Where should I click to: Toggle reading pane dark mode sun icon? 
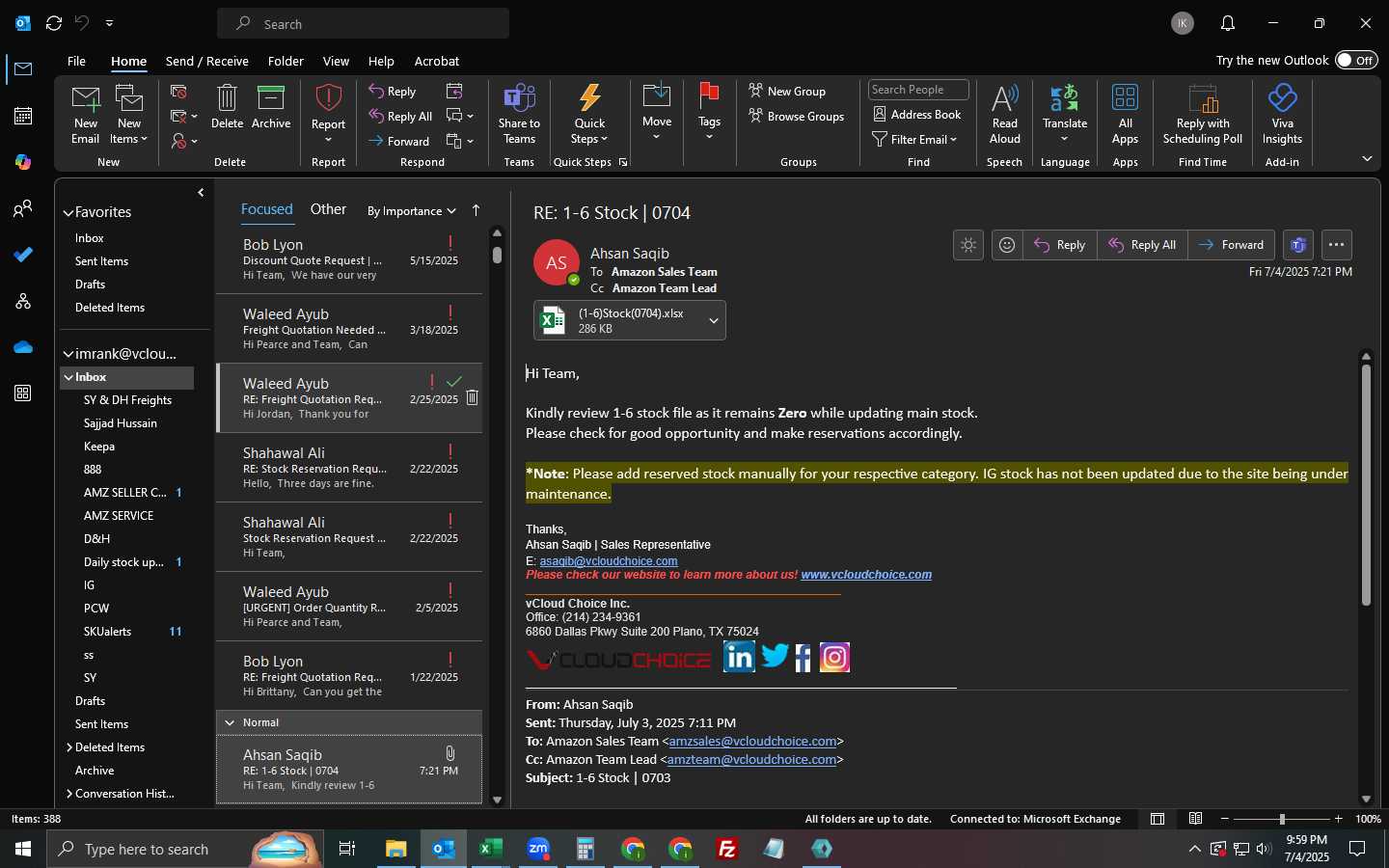point(968,245)
